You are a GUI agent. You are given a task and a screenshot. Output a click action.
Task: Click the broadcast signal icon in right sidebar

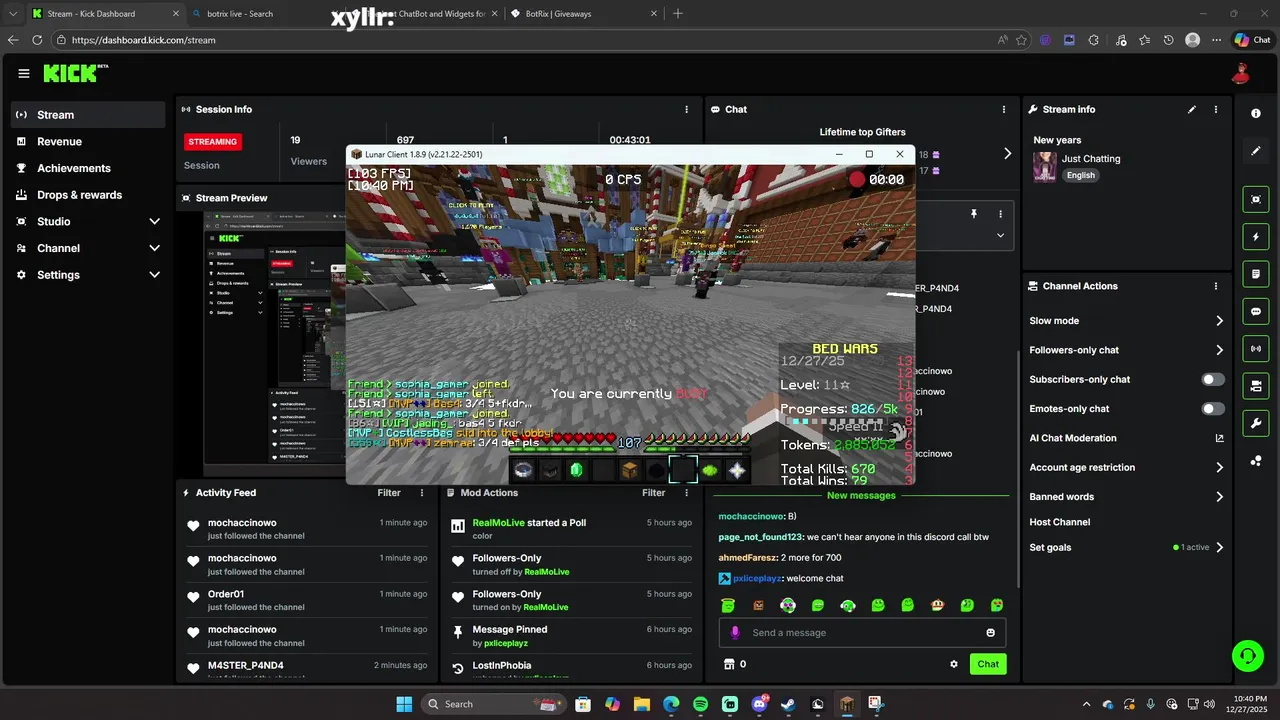click(1256, 348)
